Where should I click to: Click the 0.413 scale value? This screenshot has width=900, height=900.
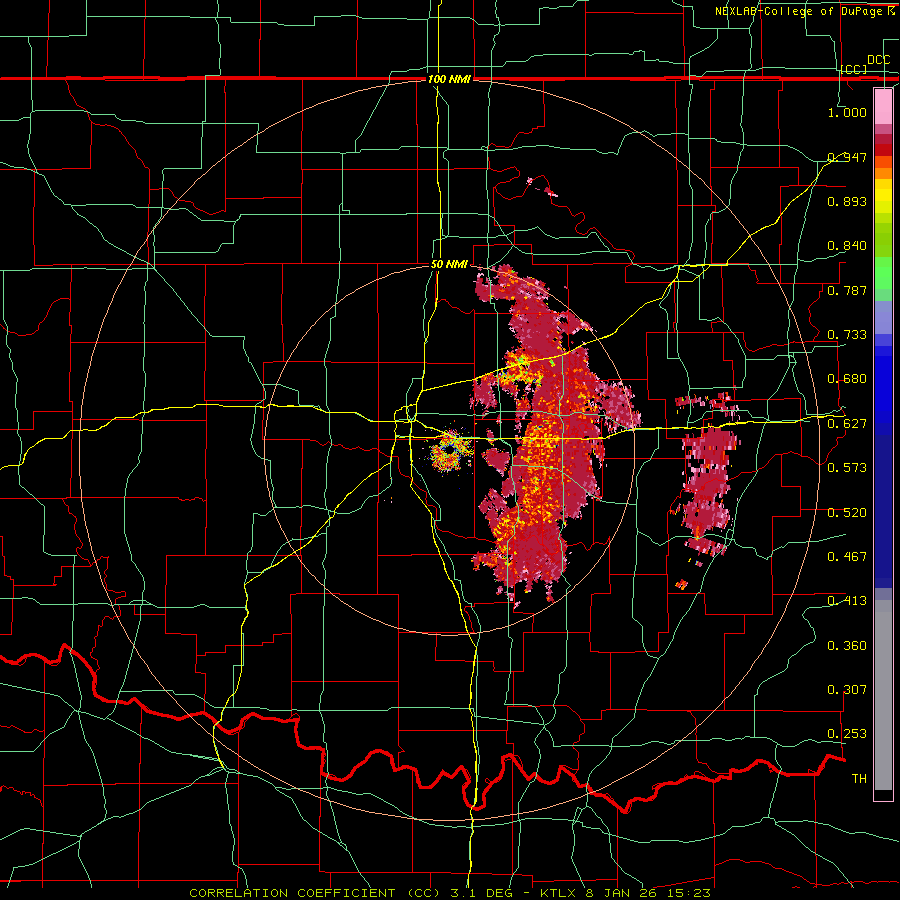pyautogui.click(x=847, y=601)
